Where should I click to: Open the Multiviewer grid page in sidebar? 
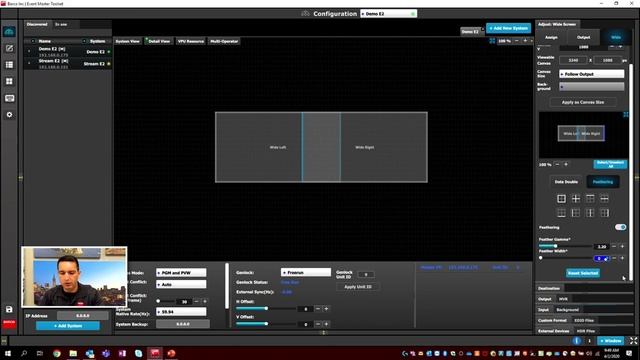point(9,81)
